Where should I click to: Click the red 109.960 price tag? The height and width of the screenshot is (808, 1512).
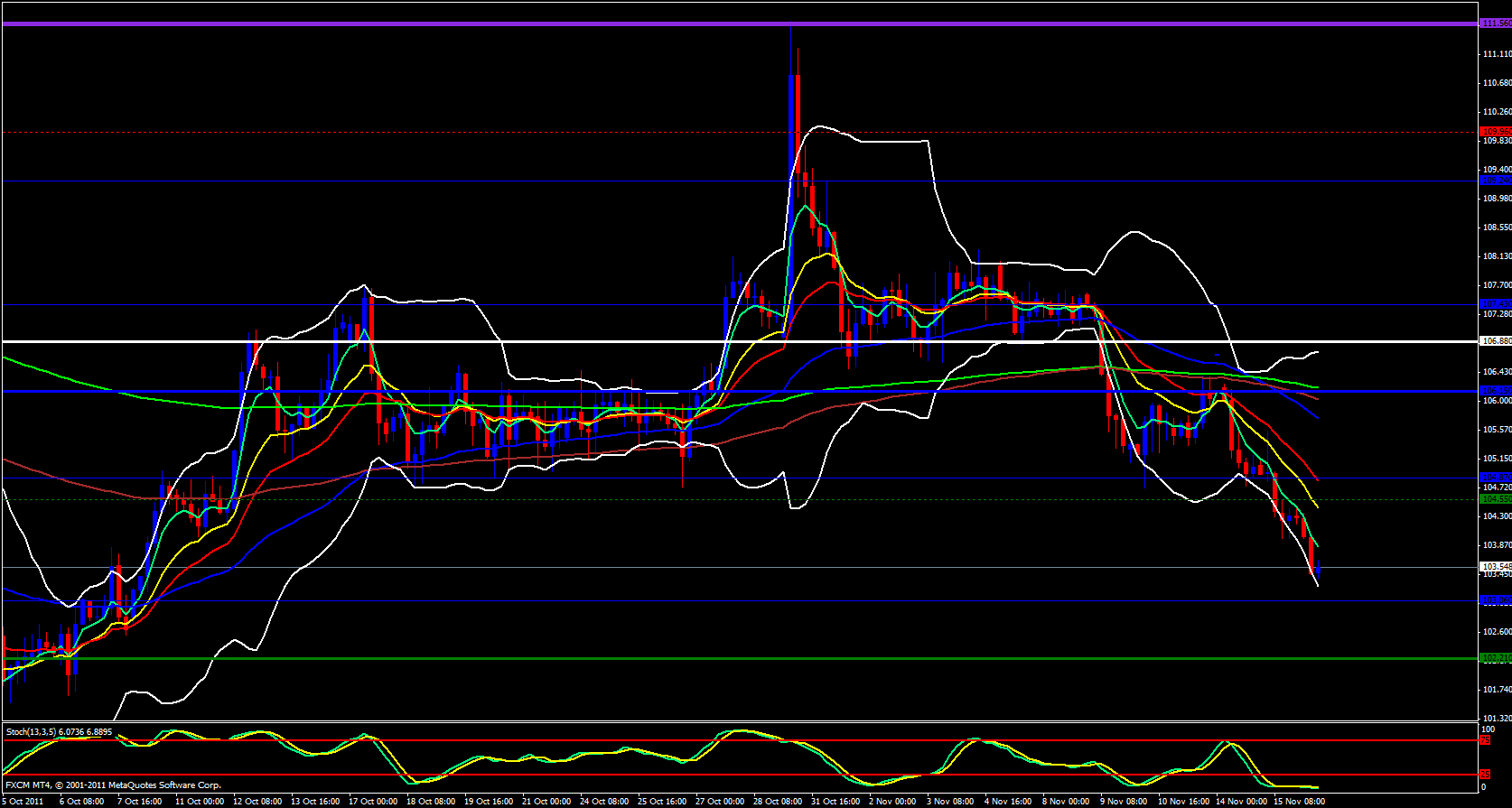pyautogui.click(x=1496, y=132)
